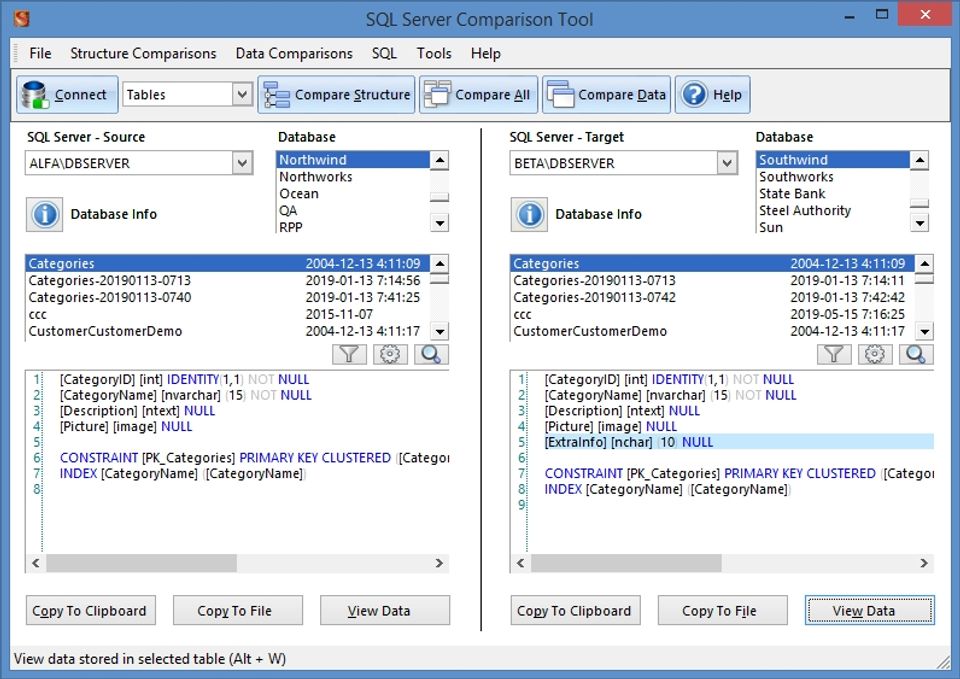Select Ocean source database

pyautogui.click(x=353, y=193)
